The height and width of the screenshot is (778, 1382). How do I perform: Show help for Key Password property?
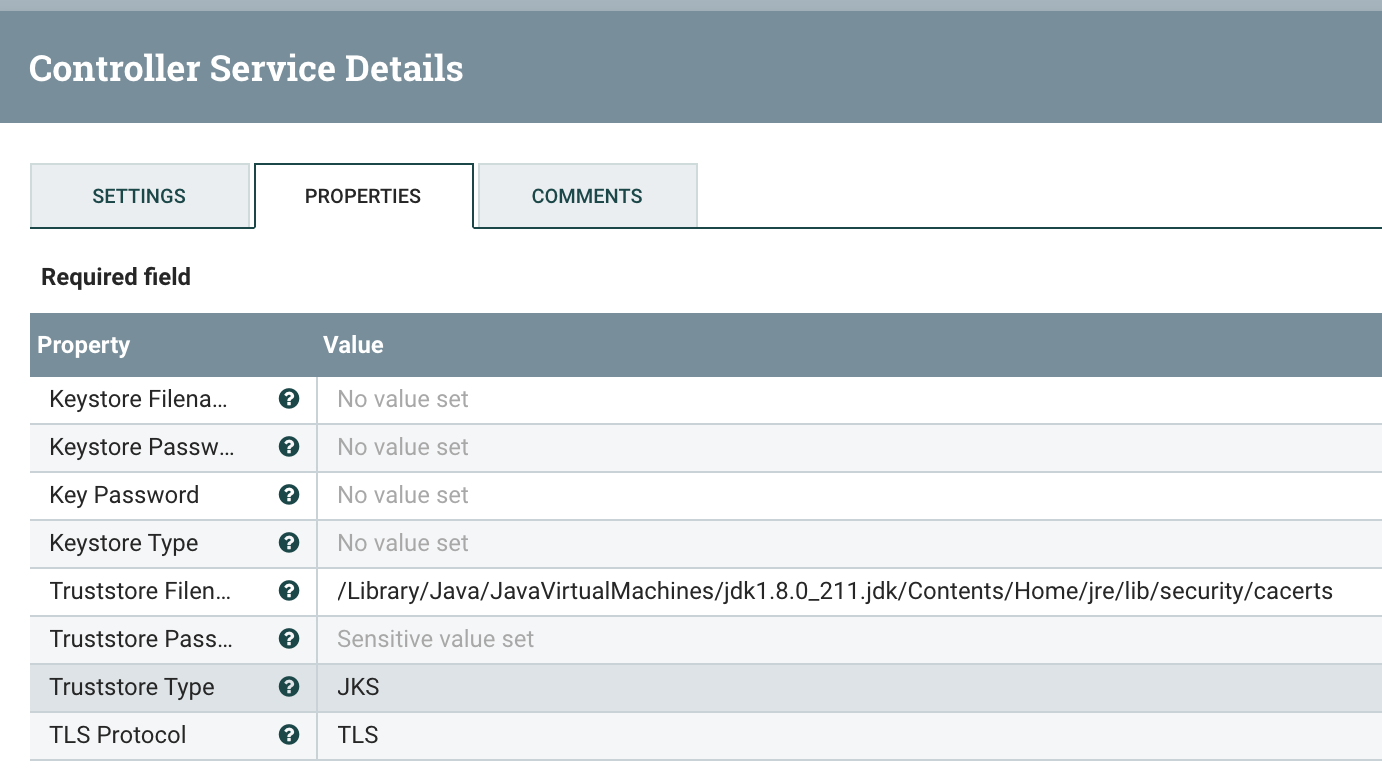289,495
